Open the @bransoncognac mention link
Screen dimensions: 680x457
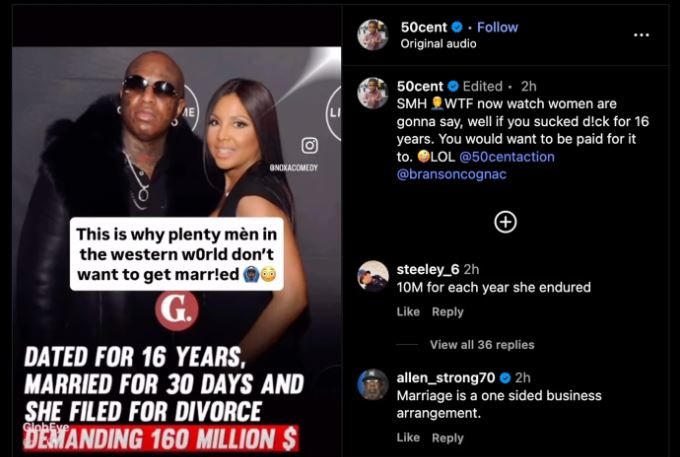[x=451, y=174]
